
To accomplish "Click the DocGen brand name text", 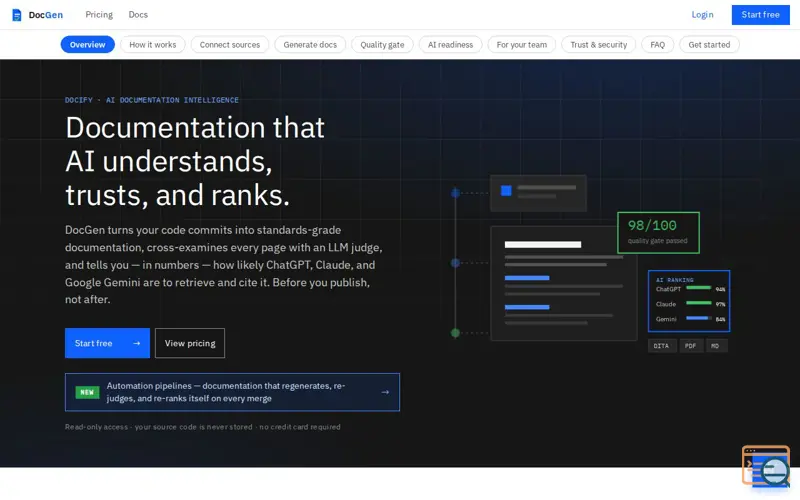I will tap(45, 15).
